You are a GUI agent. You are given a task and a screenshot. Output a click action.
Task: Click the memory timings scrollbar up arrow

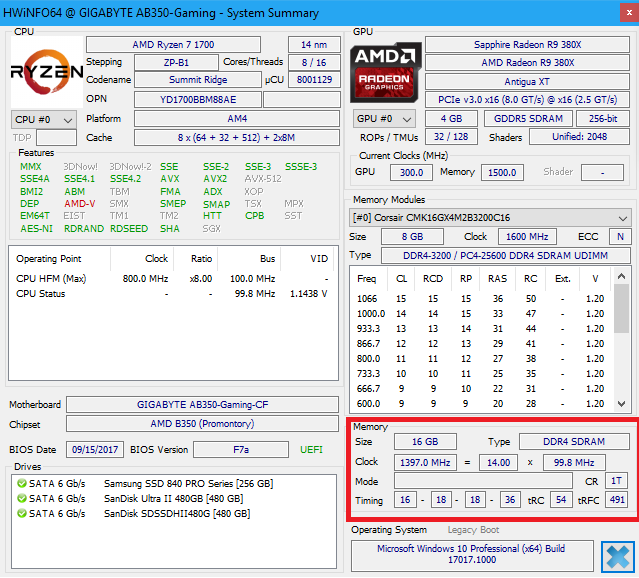(x=621, y=277)
